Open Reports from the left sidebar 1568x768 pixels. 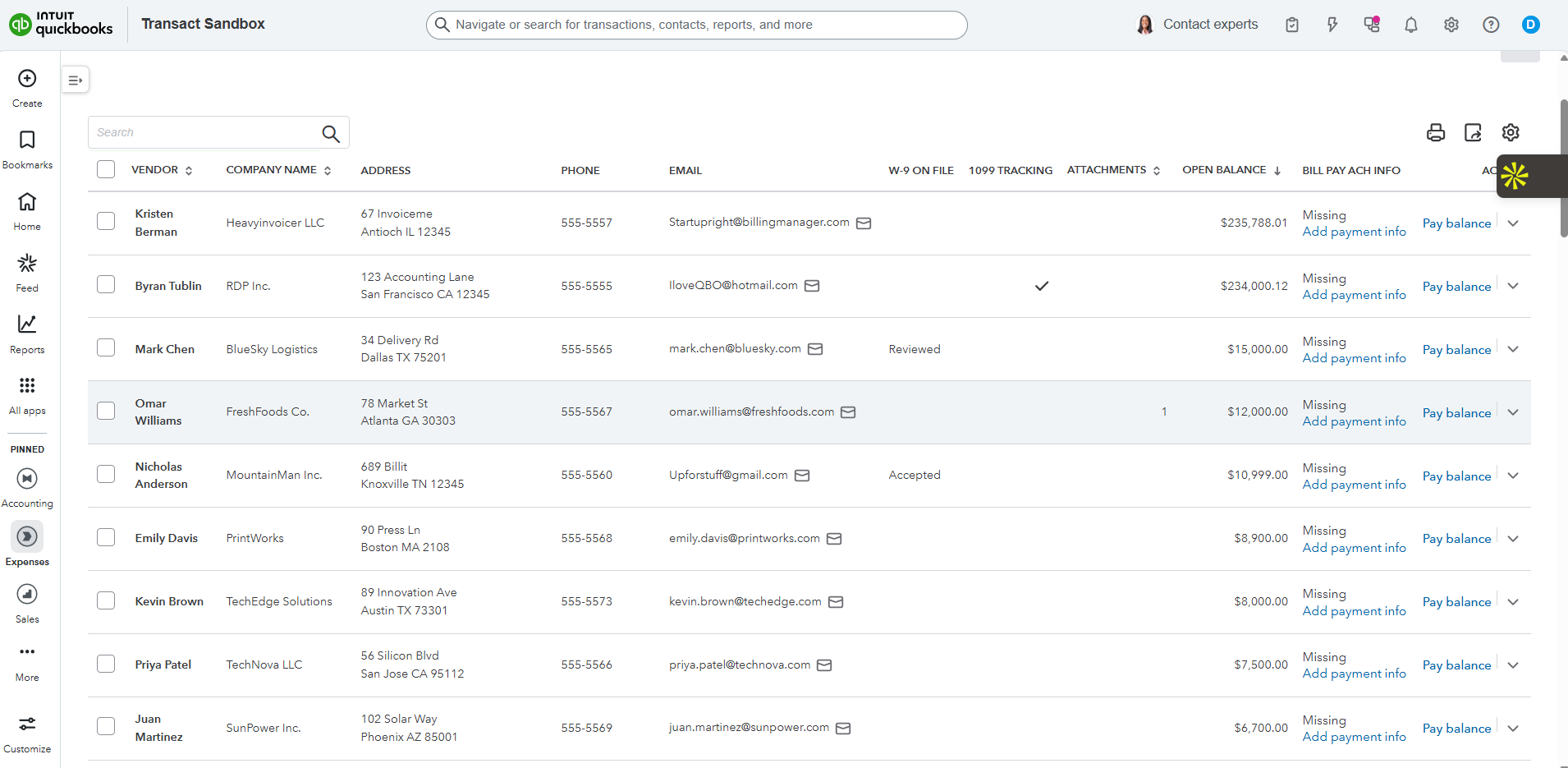pyautogui.click(x=27, y=333)
